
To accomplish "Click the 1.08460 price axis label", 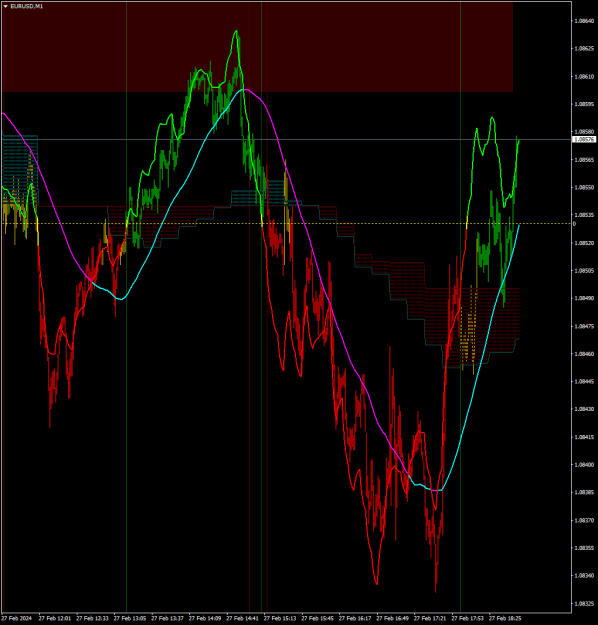I will [x=584, y=354].
